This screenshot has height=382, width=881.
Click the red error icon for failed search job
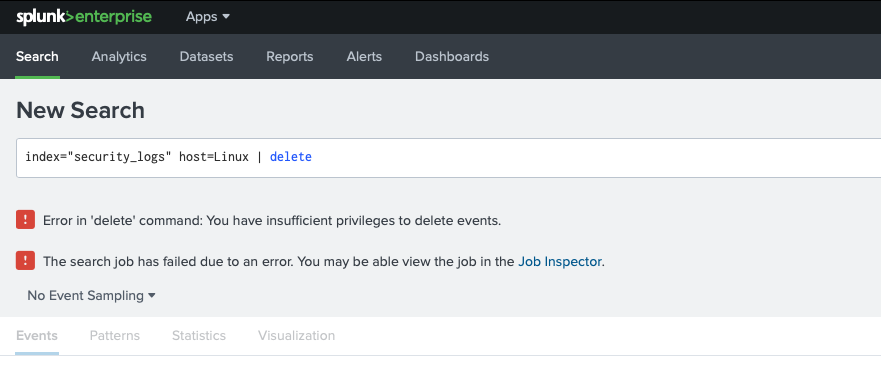pyautogui.click(x=25, y=261)
